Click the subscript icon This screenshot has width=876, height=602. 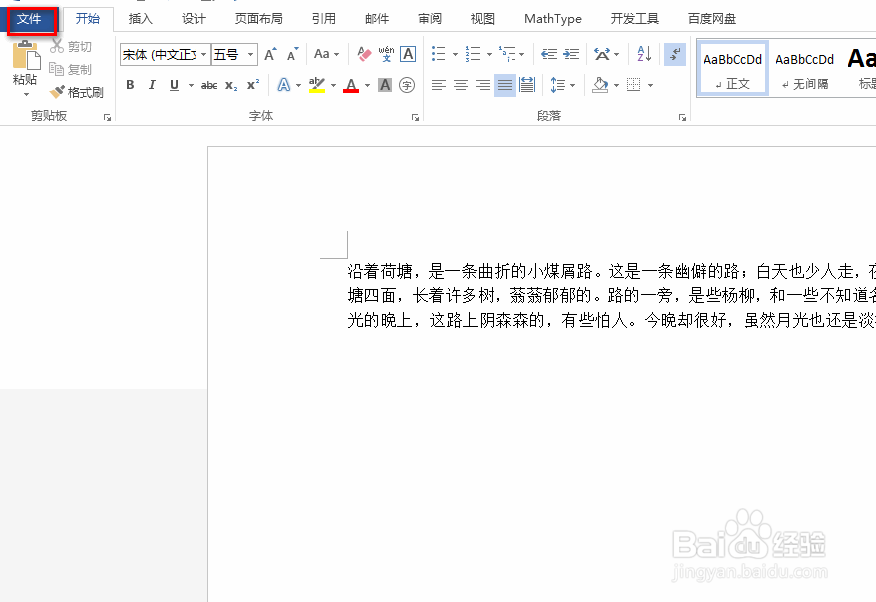coord(230,85)
